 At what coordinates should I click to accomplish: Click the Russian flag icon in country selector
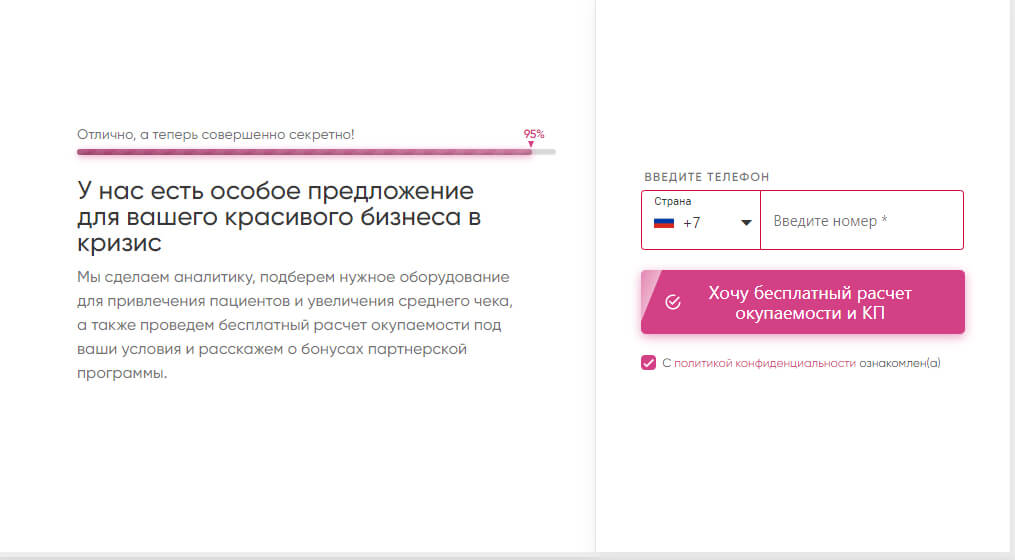click(664, 223)
